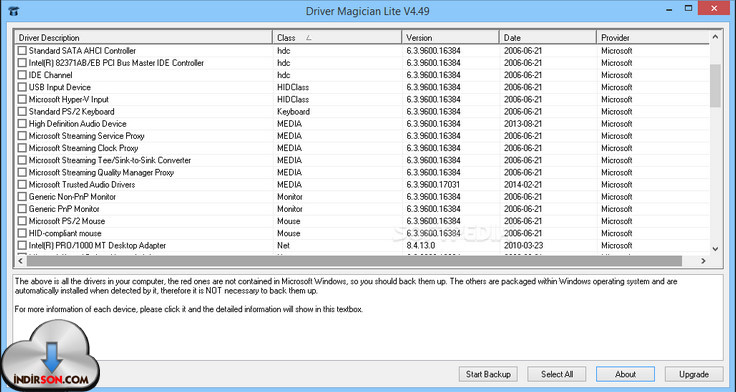Click the vertical scrollbar thumb
The width and height of the screenshot is (736, 392).
click(x=715, y=86)
